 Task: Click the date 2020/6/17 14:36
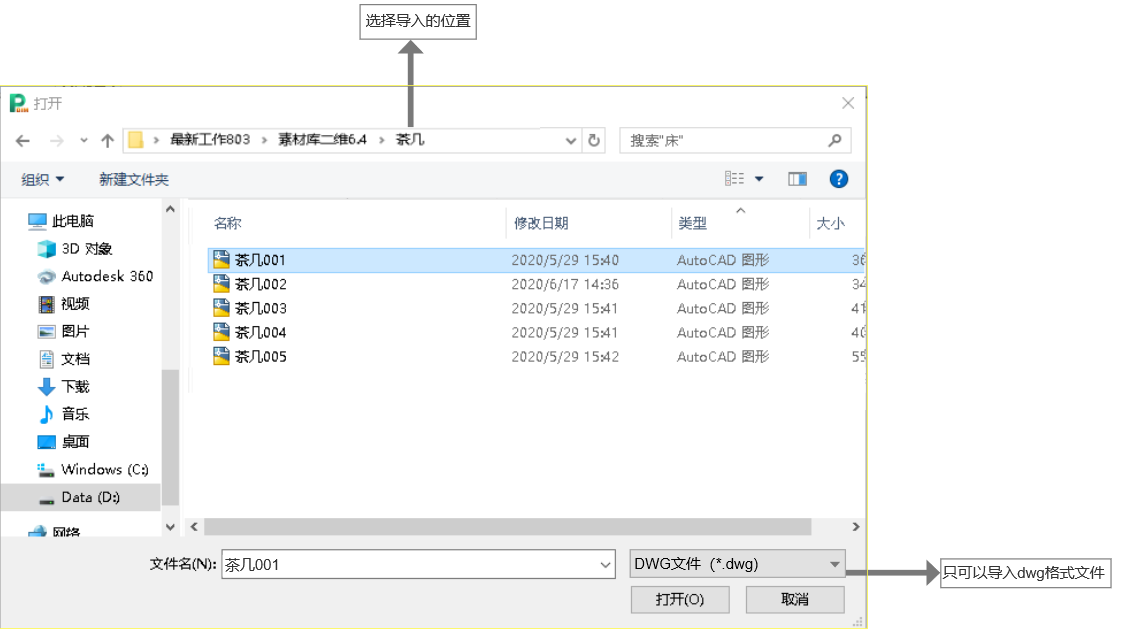tap(565, 285)
